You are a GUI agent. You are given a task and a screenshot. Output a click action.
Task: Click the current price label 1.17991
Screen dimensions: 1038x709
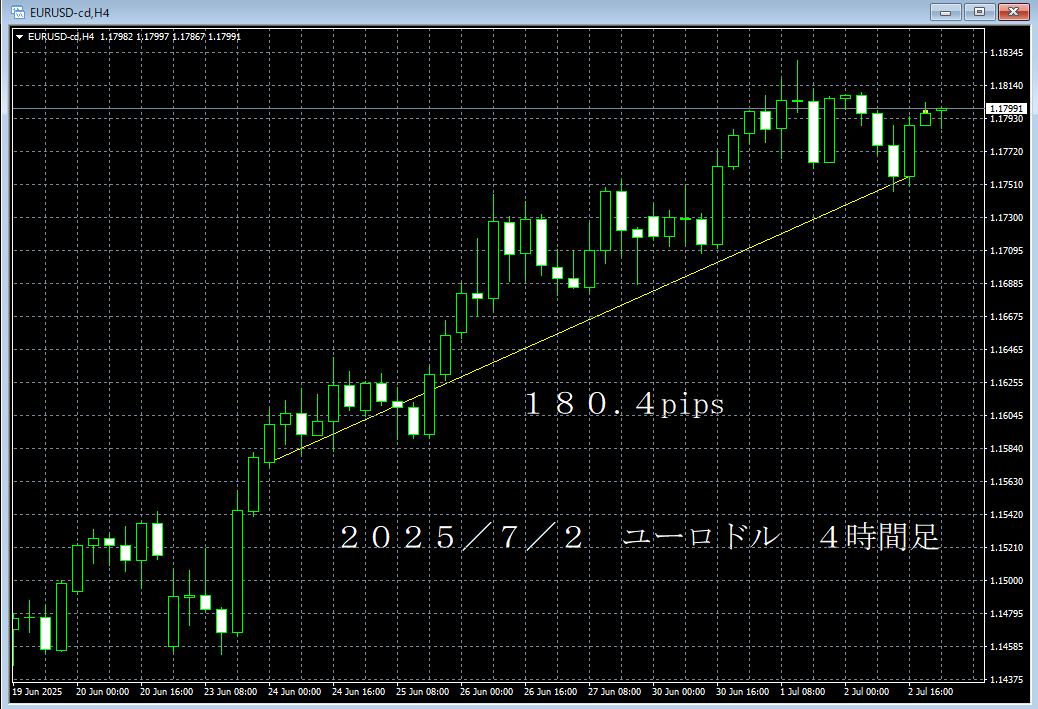coord(1006,108)
